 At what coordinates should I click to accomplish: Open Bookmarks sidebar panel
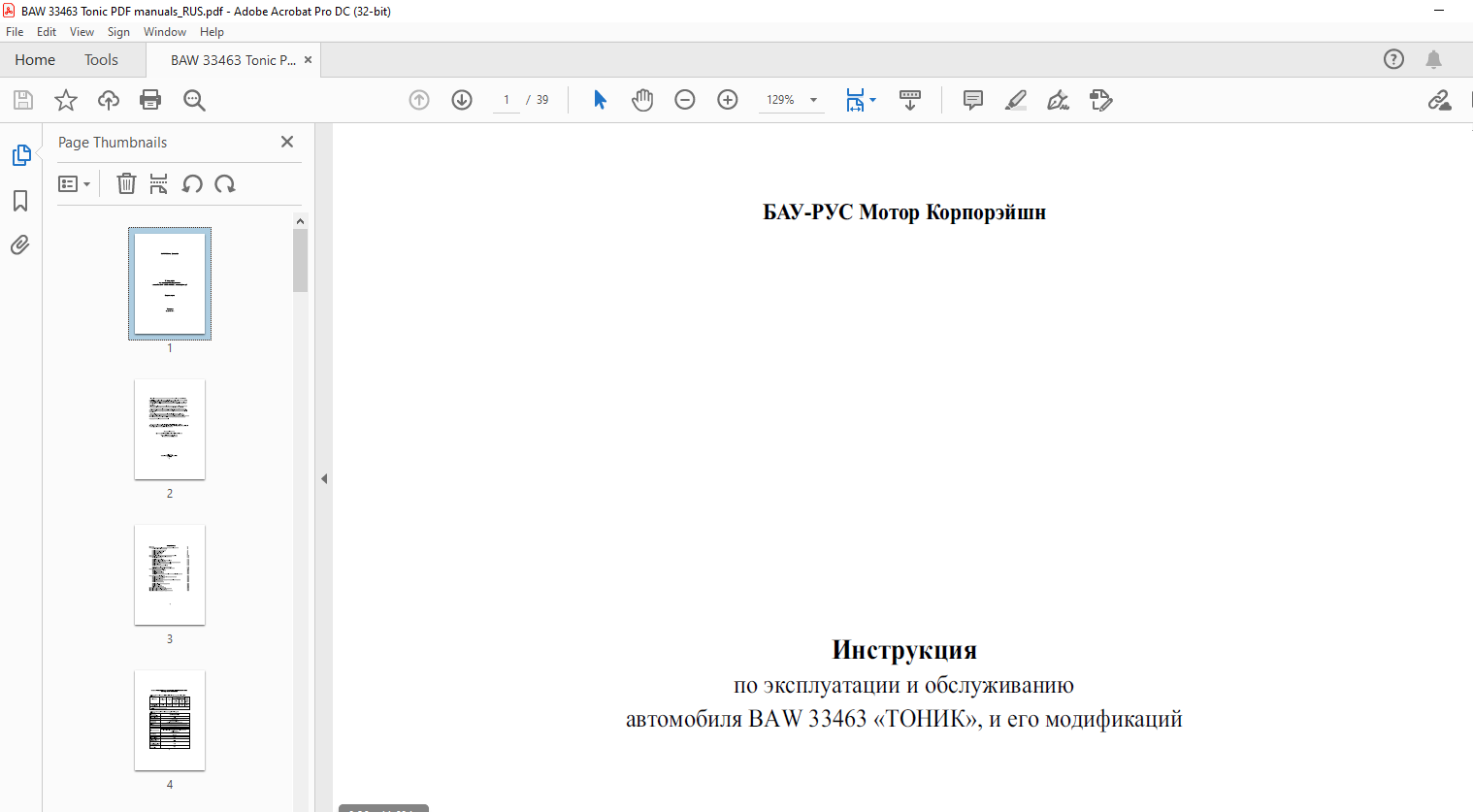click(x=20, y=201)
